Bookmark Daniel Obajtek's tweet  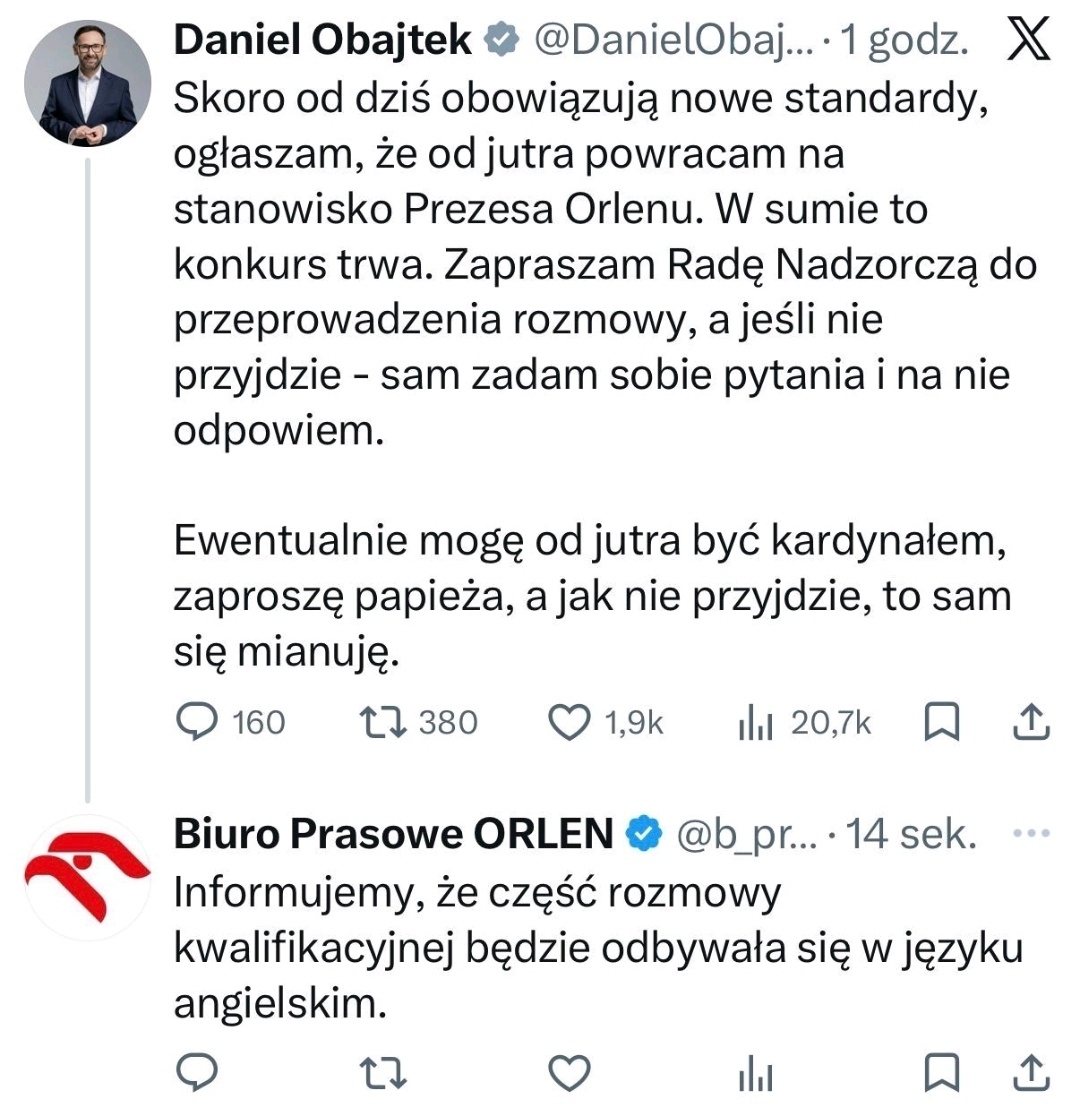click(x=941, y=722)
